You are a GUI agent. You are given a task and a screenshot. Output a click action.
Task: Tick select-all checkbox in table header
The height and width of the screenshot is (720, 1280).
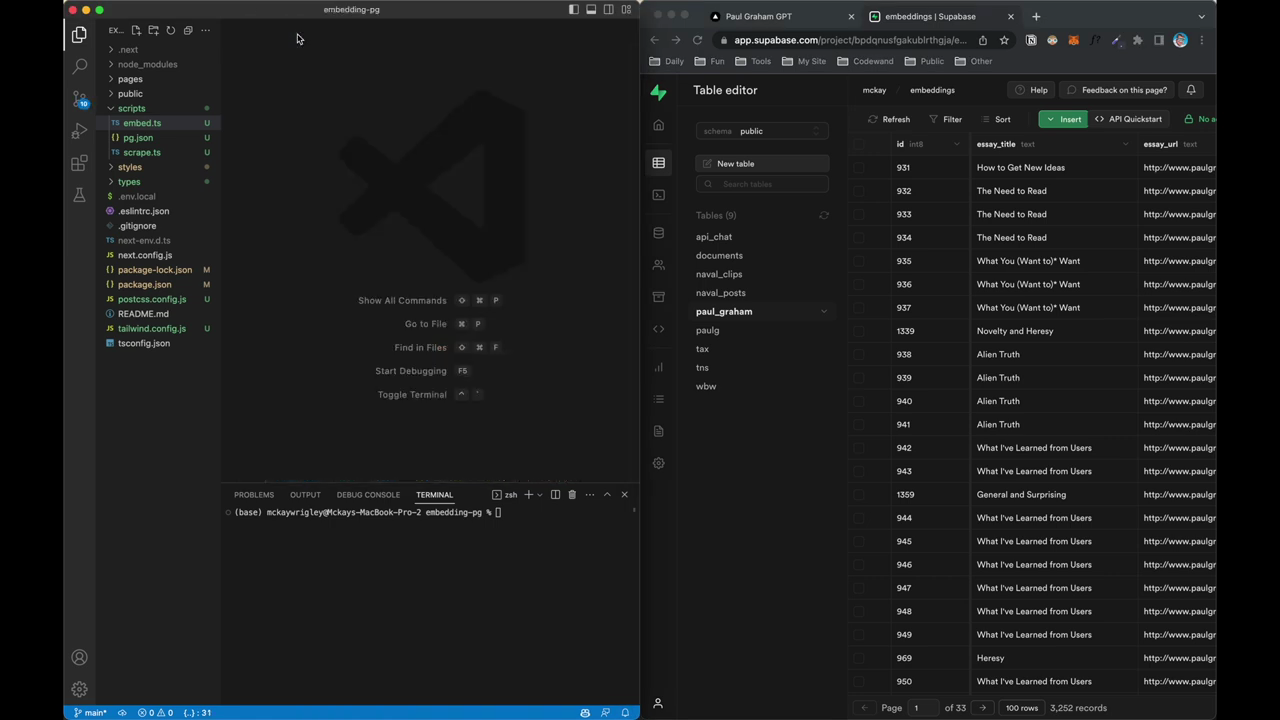pos(859,144)
